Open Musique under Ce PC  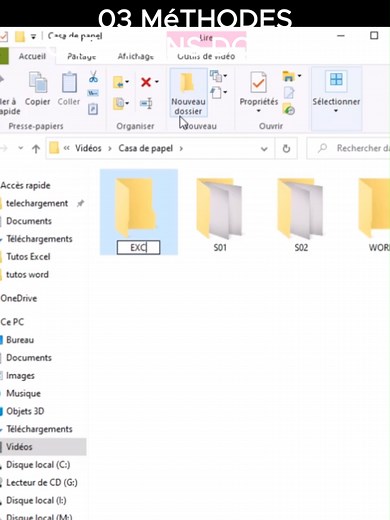(23, 393)
